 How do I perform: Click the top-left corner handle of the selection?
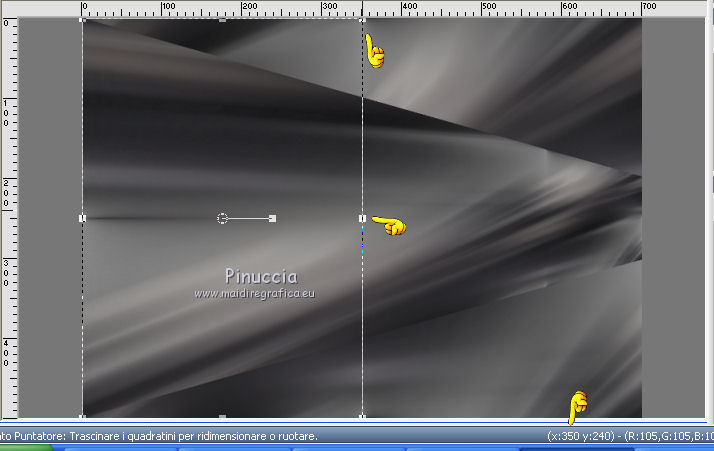[x=82, y=20]
